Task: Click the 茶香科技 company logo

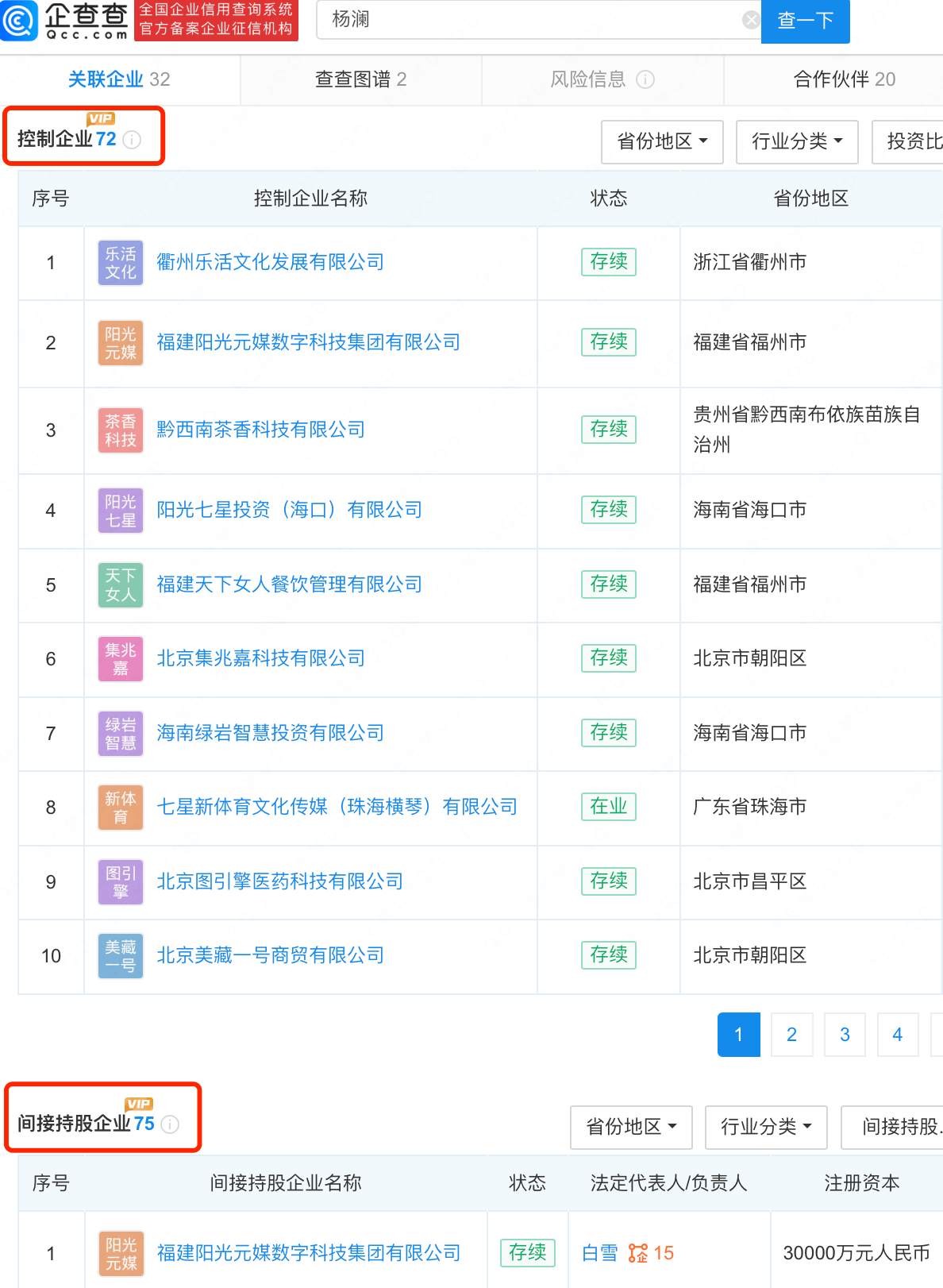Action: pyautogui.click(x=121, y=430)
